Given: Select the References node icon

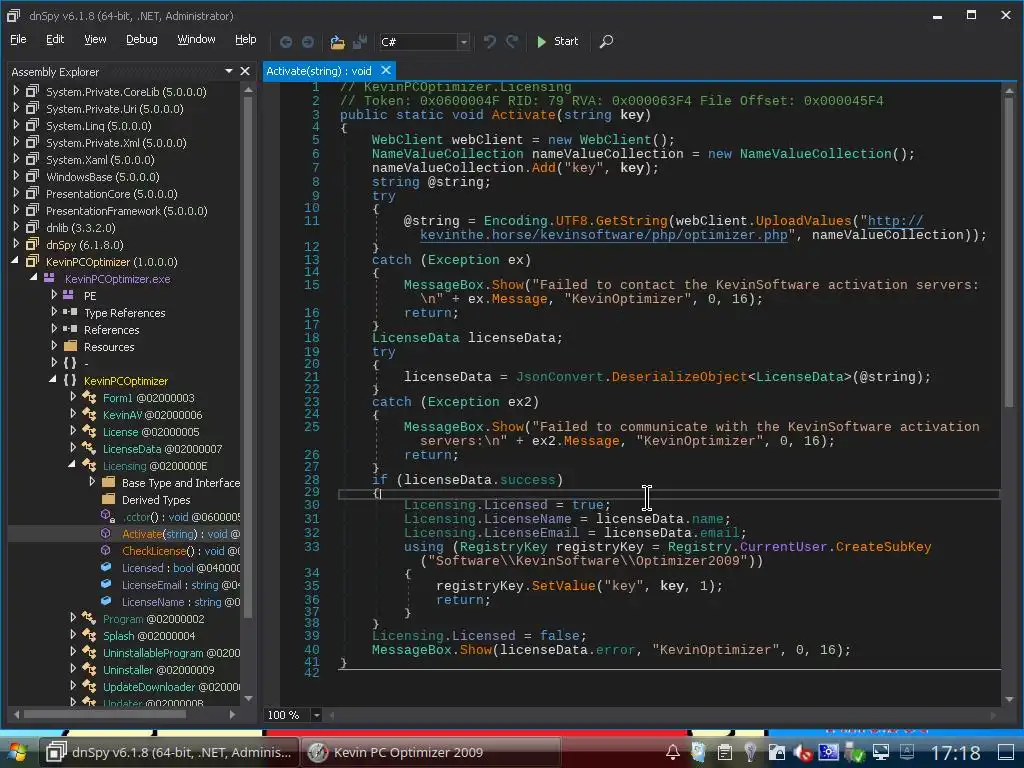Looking at the screenshot, I should point(70,329).
